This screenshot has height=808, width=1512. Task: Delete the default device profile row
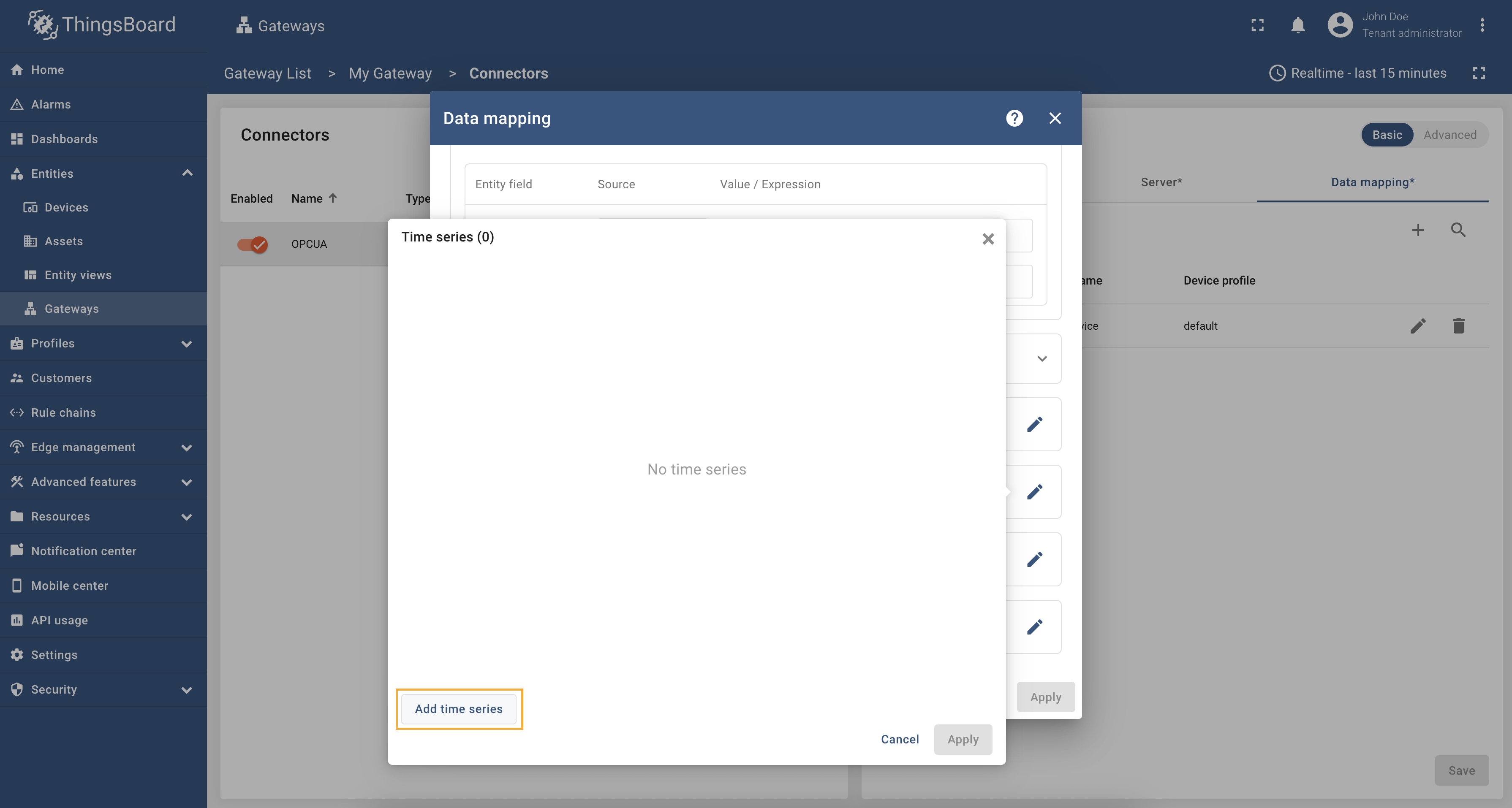pos(1458,325)
